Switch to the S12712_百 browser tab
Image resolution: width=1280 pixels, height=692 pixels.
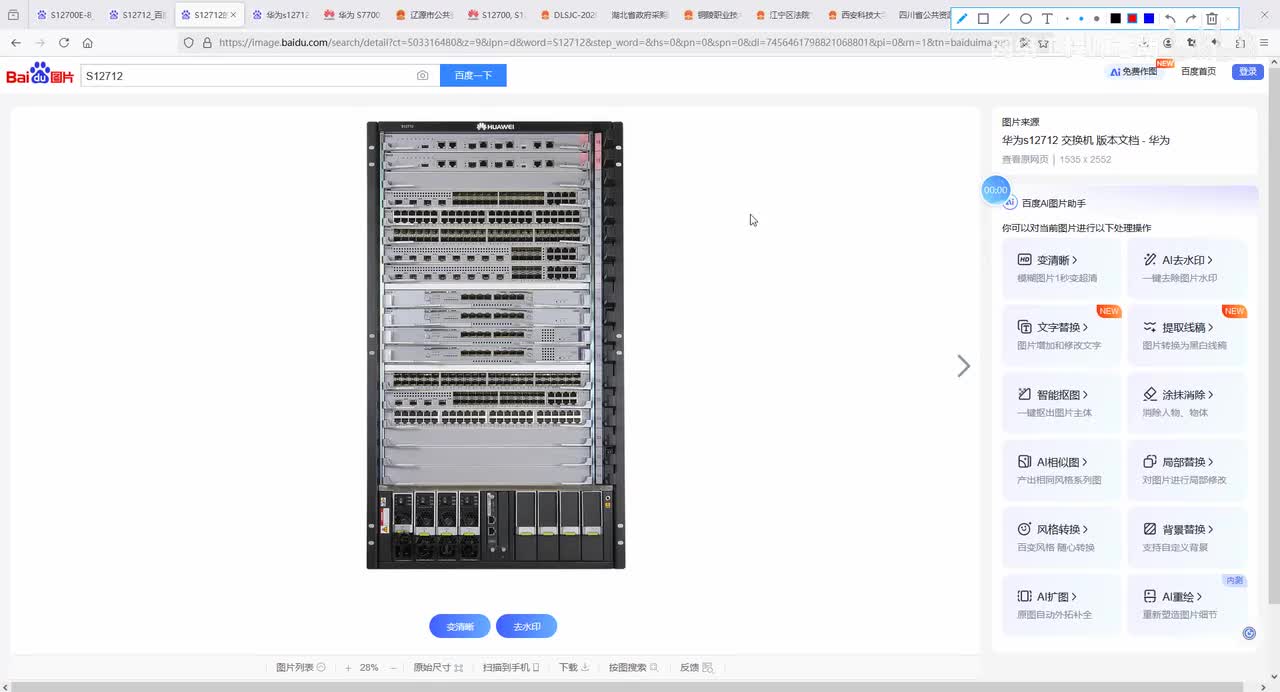click(137, 15)
